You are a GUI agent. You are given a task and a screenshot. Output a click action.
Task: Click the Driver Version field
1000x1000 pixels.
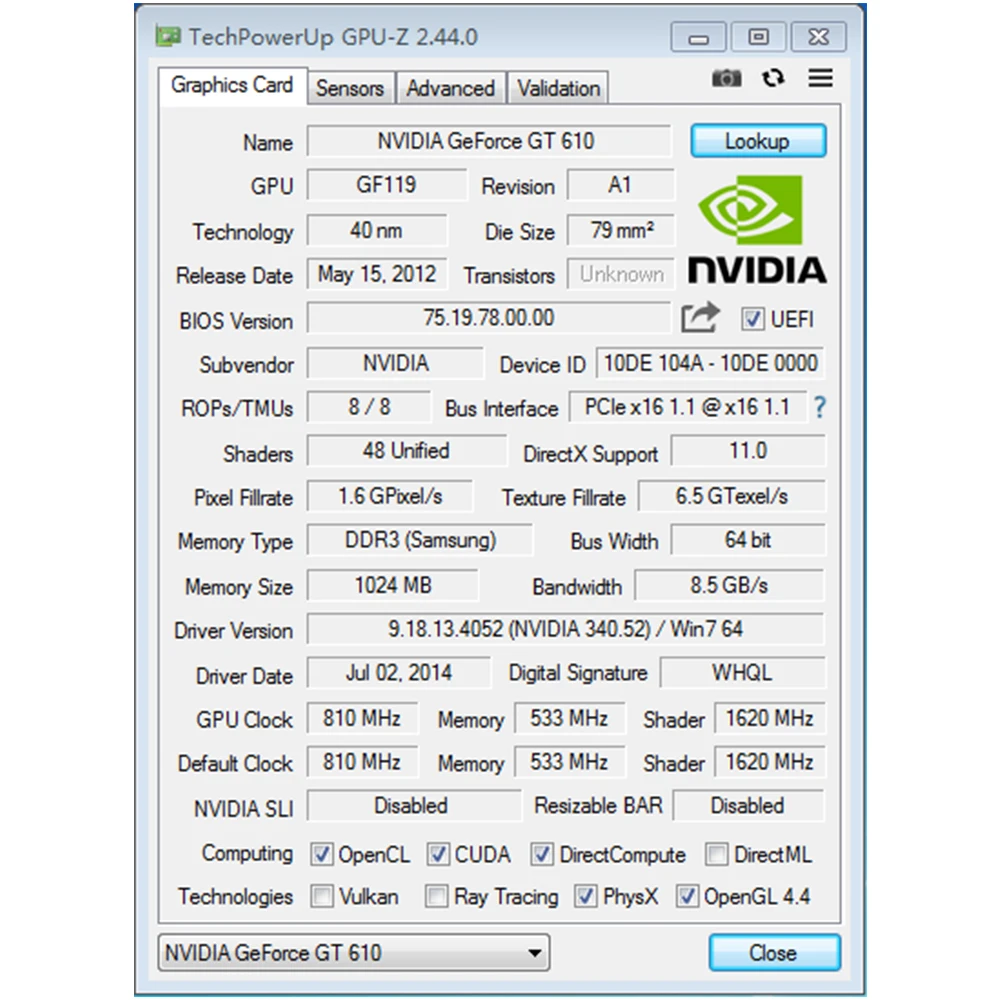(x=566, y=629)
